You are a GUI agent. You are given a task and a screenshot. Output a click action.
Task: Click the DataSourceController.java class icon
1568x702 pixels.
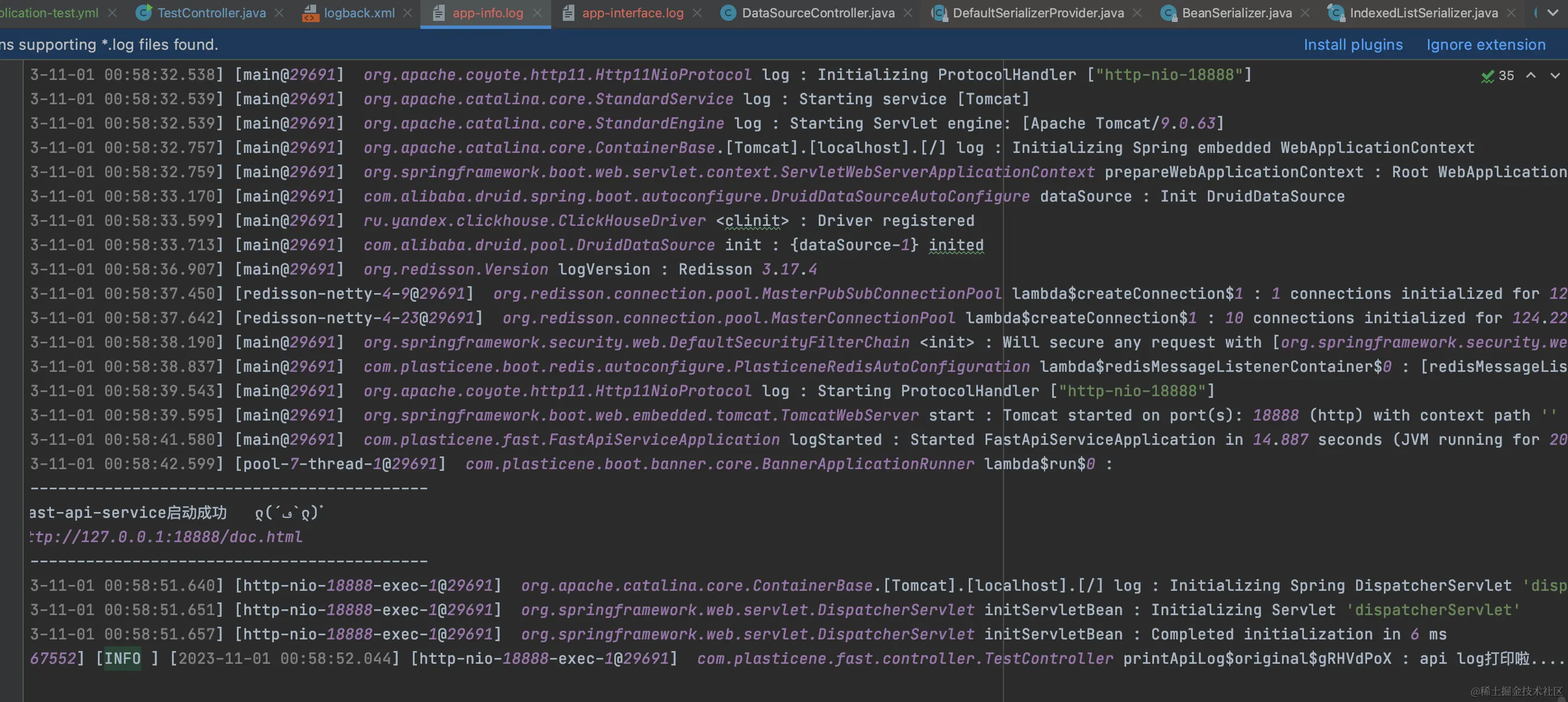(728, 13)
